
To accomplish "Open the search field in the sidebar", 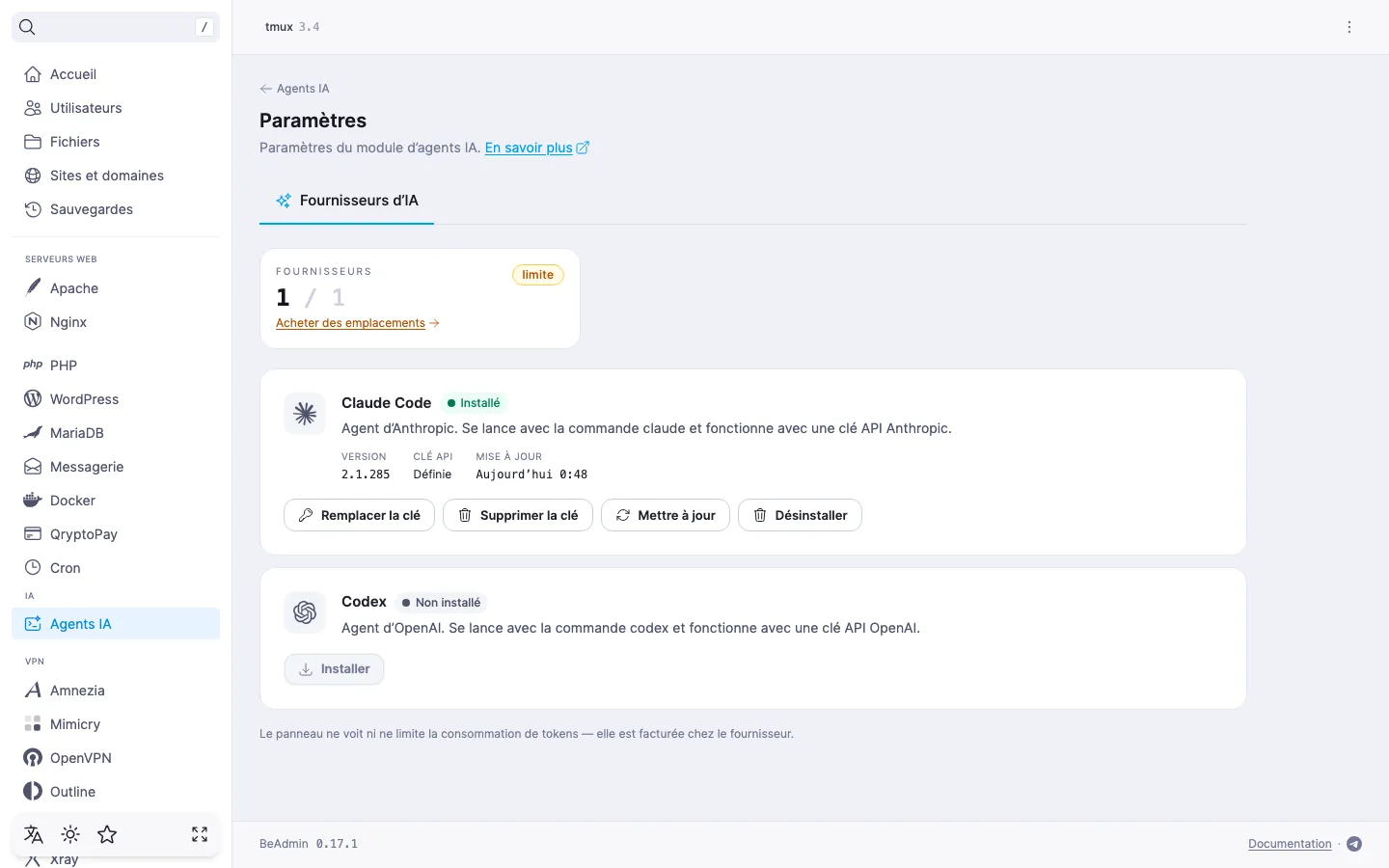I will point(116,27).
